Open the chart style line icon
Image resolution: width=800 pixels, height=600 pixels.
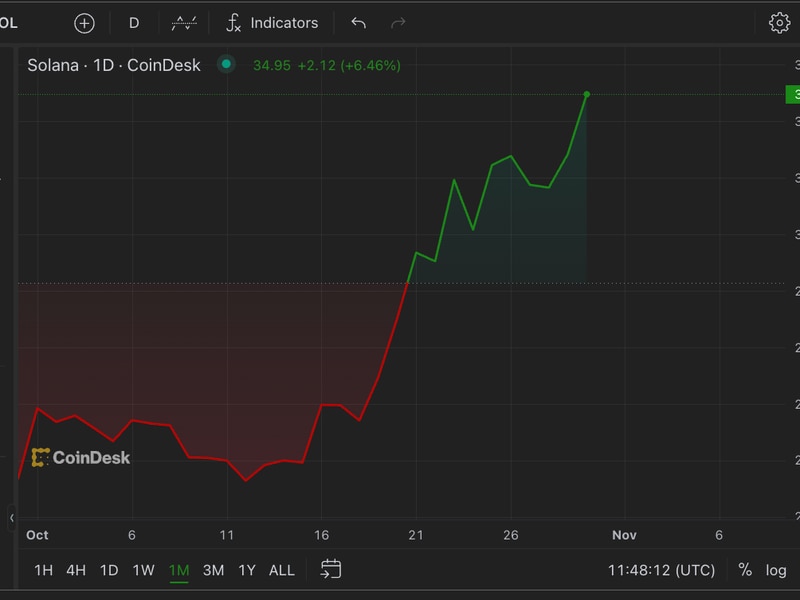pyautogui.click(x=184, y=23)
